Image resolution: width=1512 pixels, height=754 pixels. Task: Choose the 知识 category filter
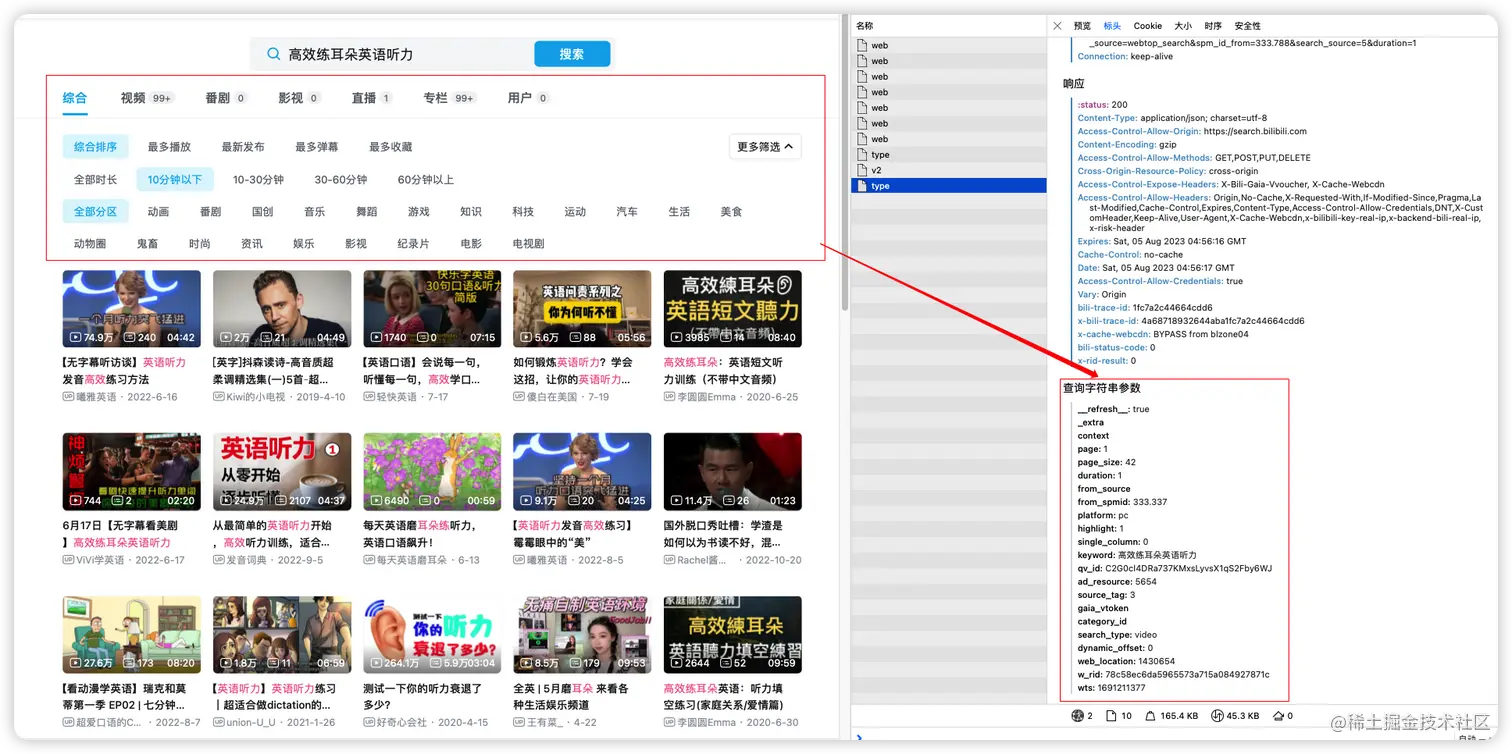point(471,212)
